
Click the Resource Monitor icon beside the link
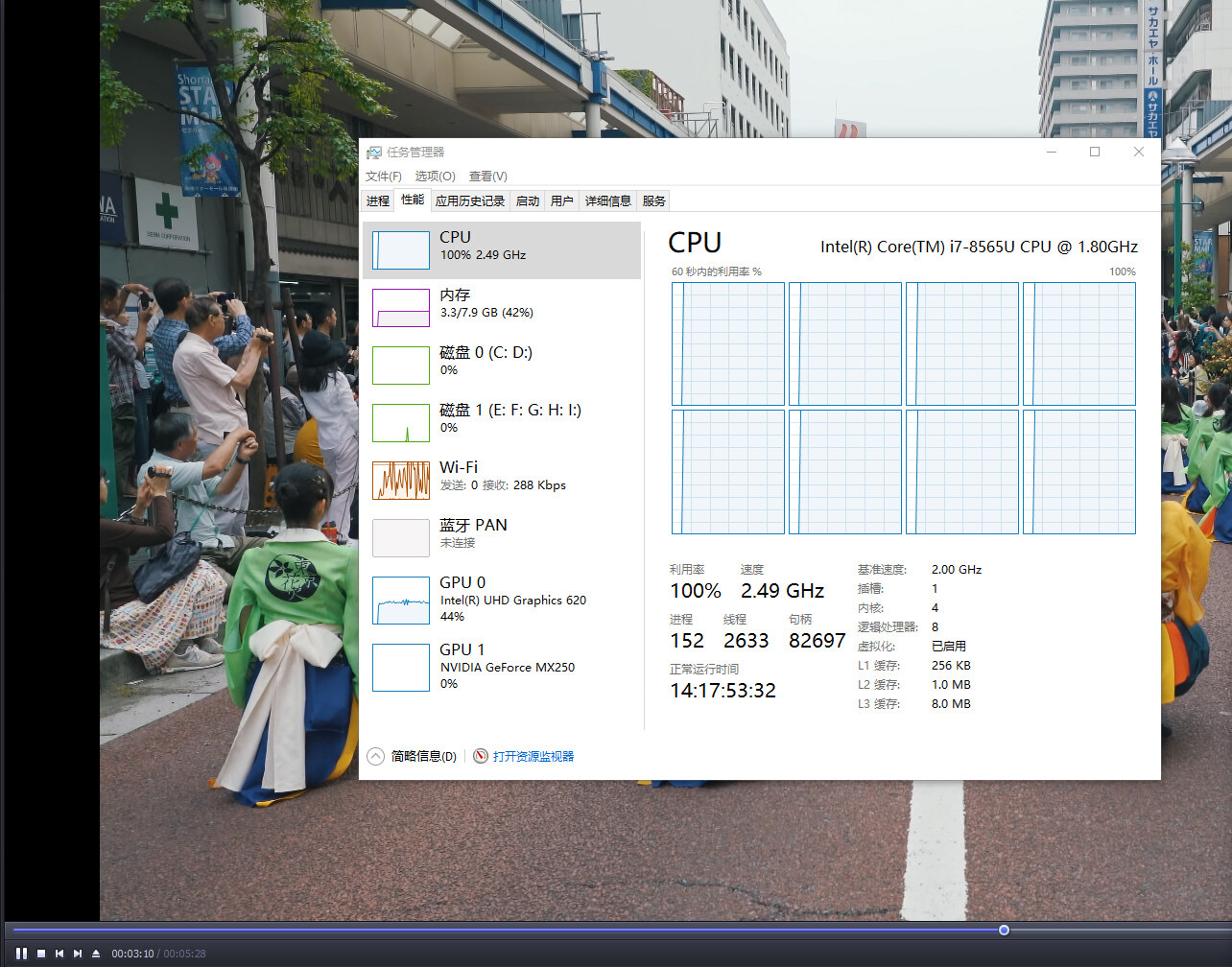[x=481, y=756]
